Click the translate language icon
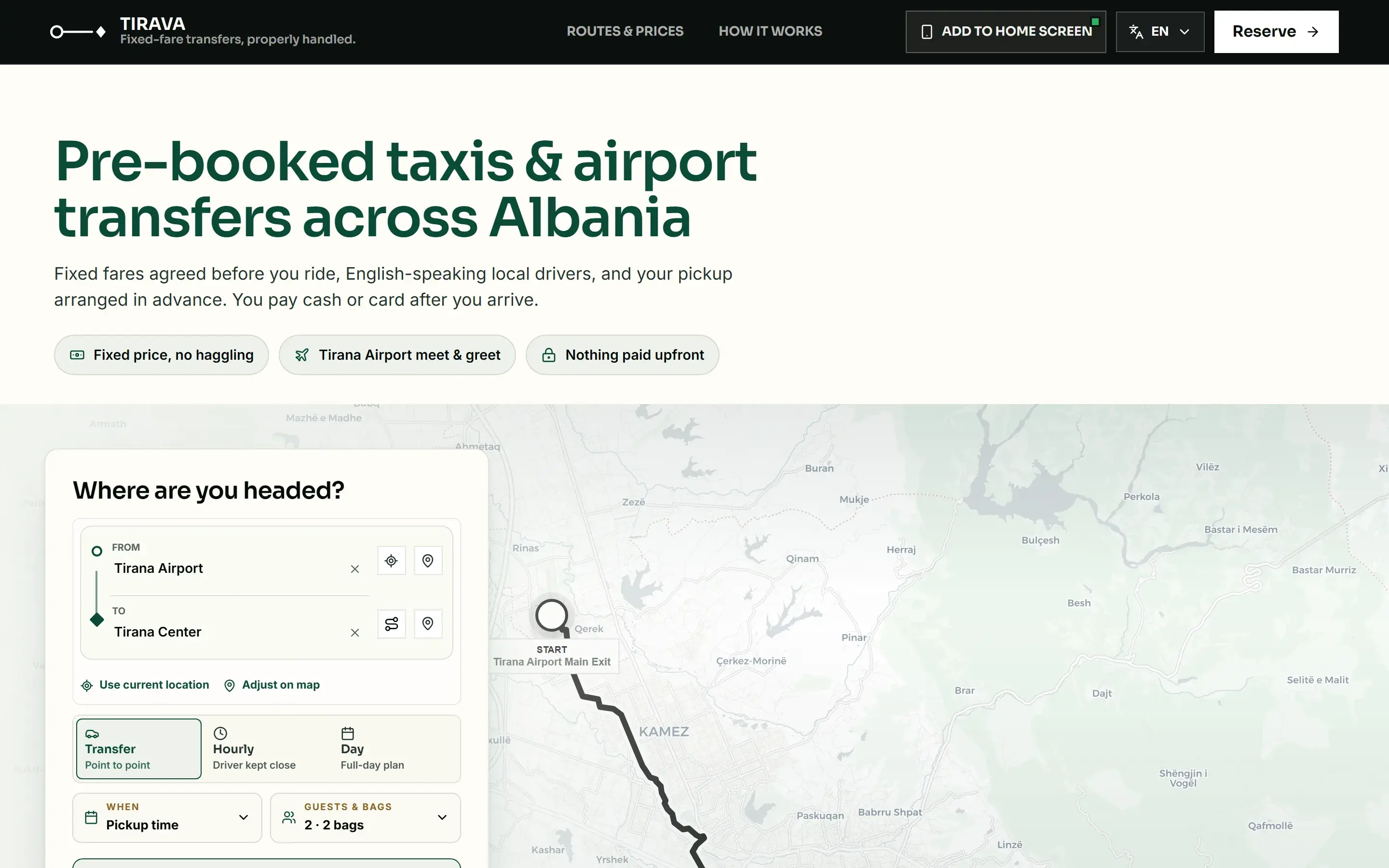Screen dimensions: 1389x868 tap(1136, 31)
